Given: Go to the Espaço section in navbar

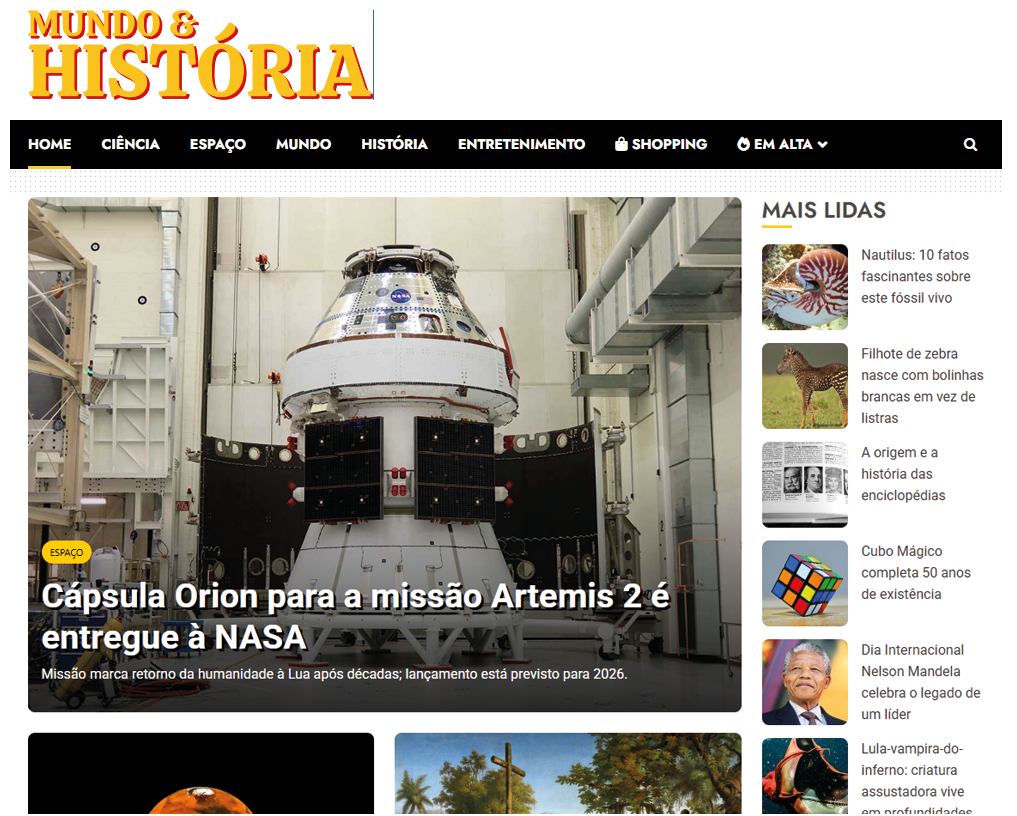Looking at the screenshot, I should [218, 144].
